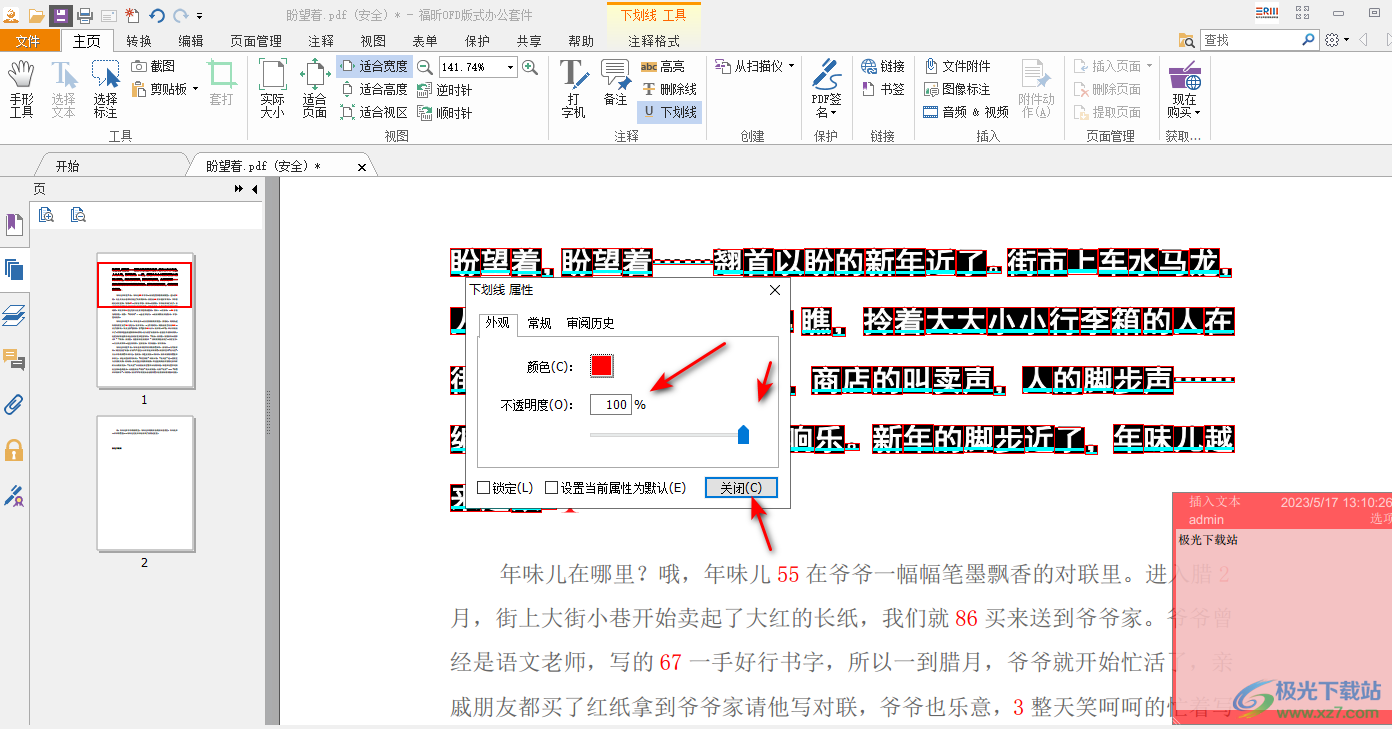Open quick access toolbar customize arrow
The image size is (1392, 729).
pyautogui.click(x=200, y=15)
